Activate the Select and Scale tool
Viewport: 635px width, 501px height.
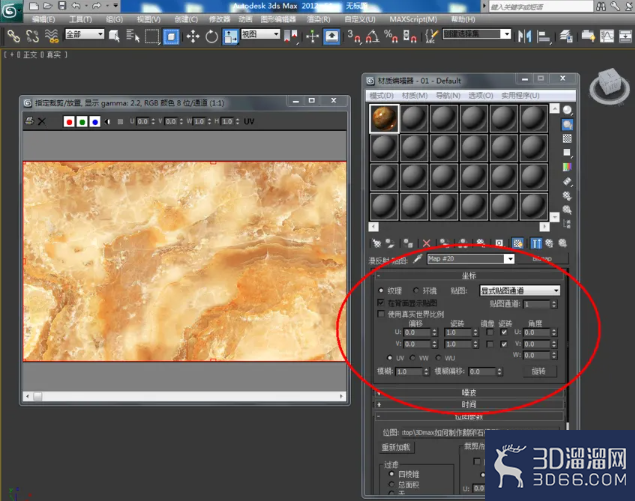click(x=230, y=37)
